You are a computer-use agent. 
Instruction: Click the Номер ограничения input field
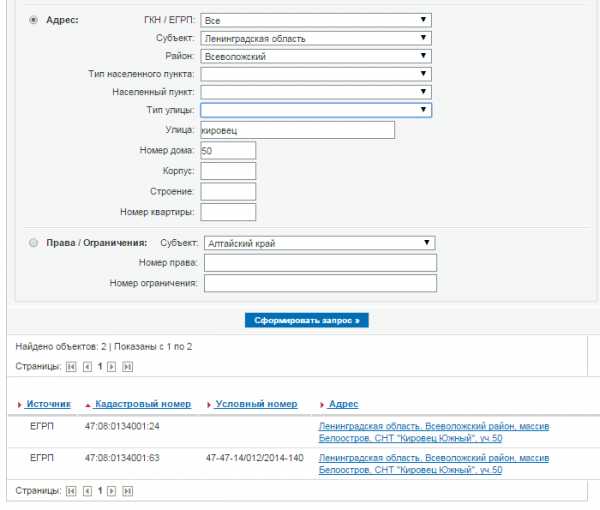click(x=320, y=284)
